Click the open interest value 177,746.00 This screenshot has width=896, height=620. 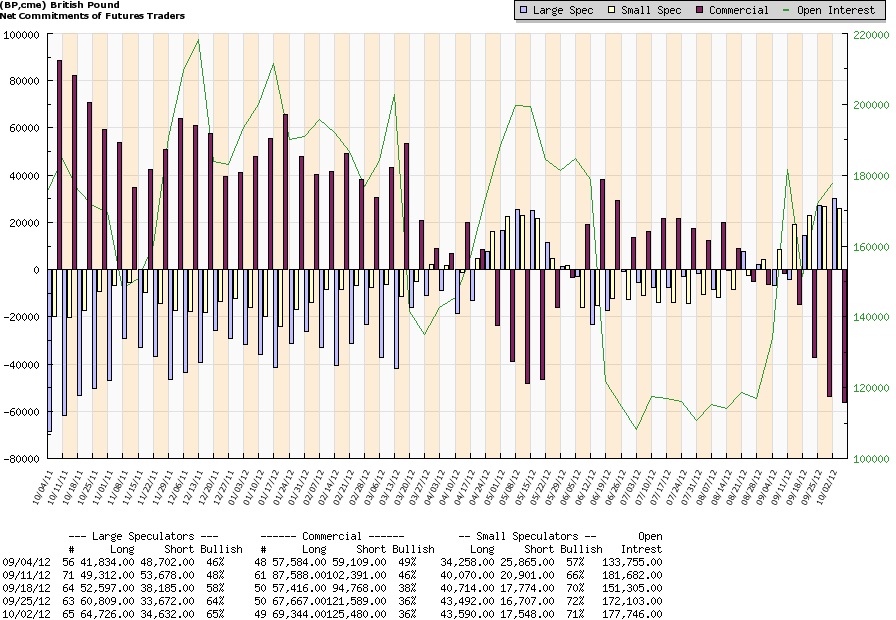click(x=632, y=614)
